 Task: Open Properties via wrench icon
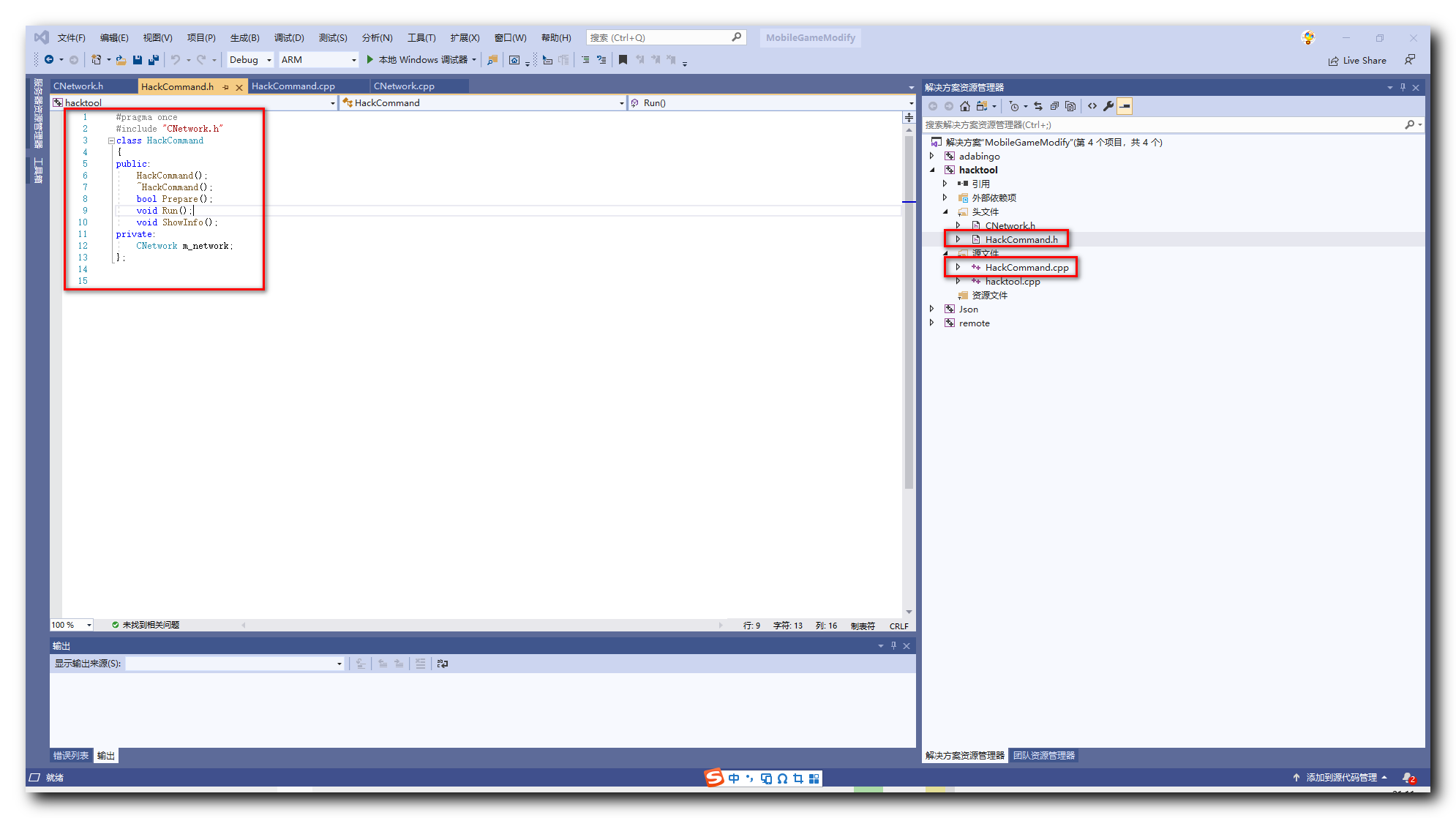1108,106
